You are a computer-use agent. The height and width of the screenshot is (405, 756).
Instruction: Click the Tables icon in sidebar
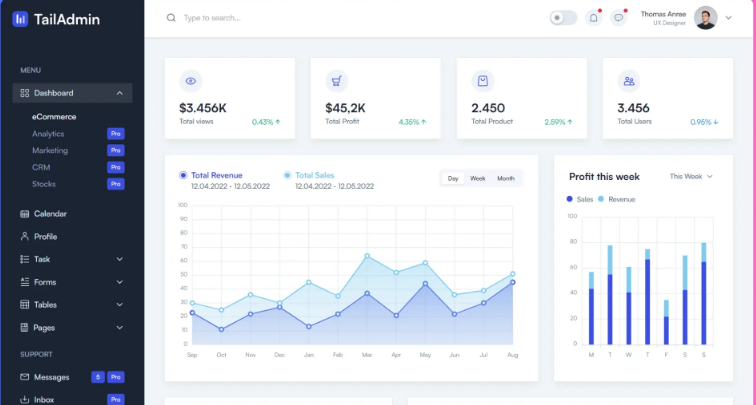point(25,305)
